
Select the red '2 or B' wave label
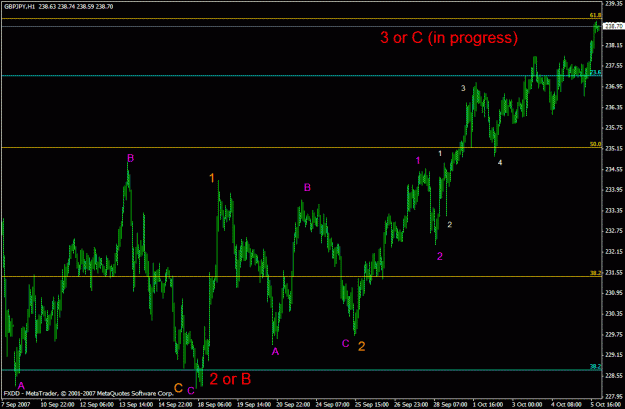tap(230, 379)
